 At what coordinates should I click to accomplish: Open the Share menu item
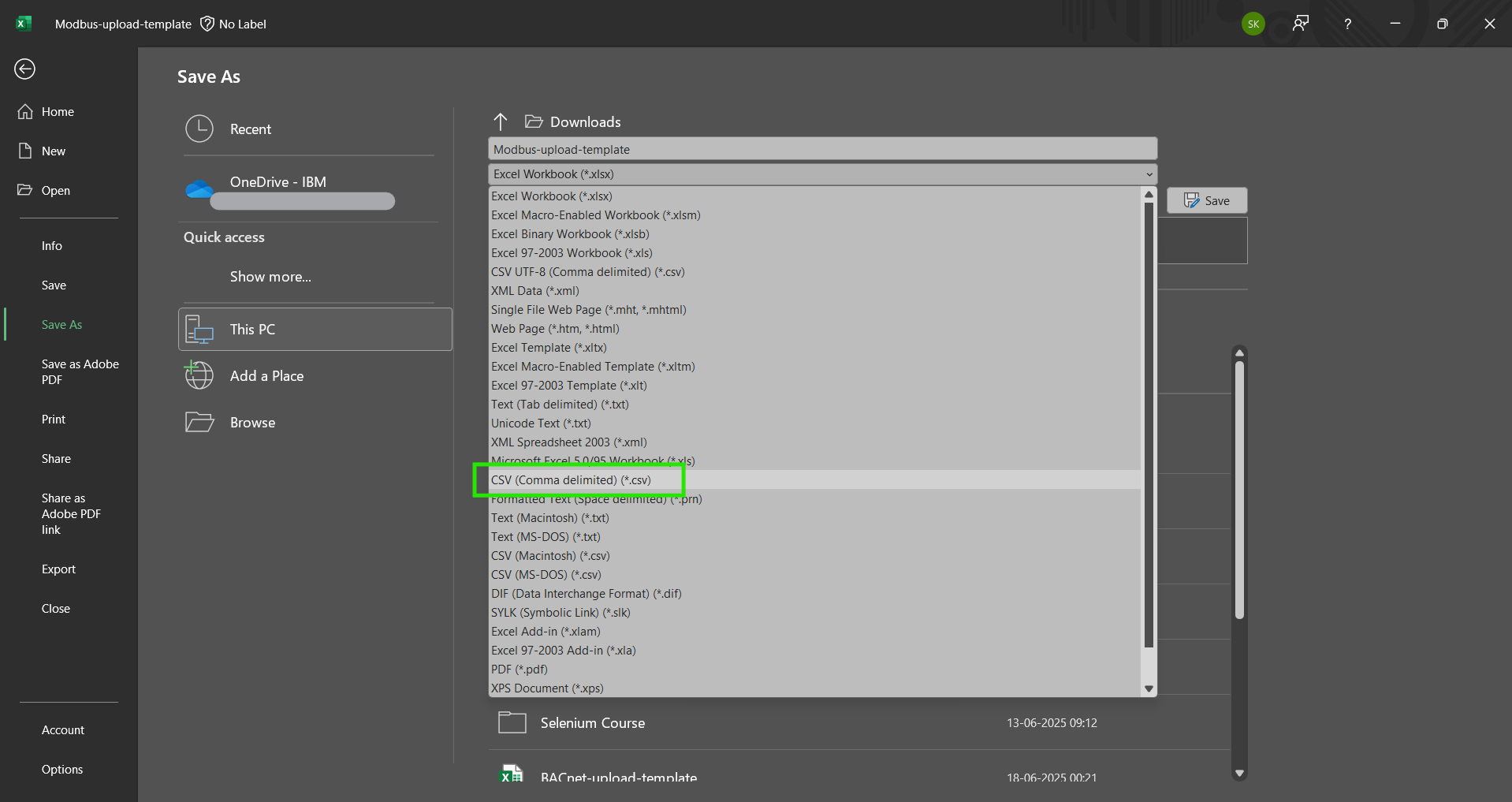56,459
